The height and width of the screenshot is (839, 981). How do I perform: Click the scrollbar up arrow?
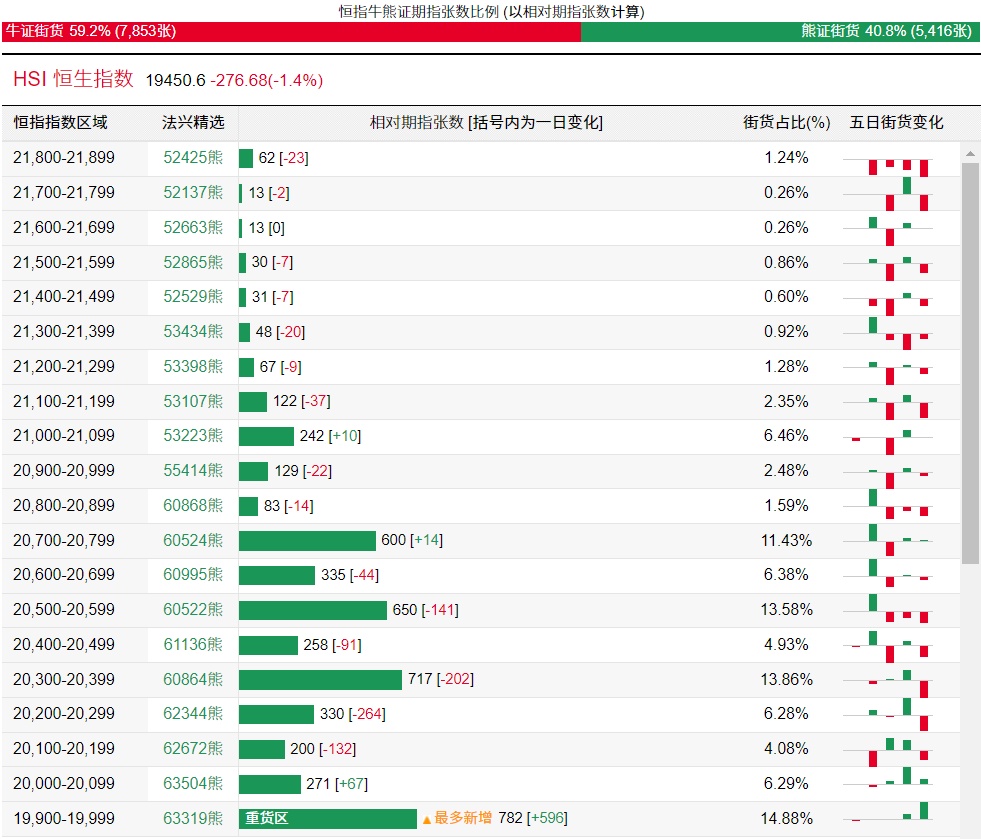click(970, 153)
